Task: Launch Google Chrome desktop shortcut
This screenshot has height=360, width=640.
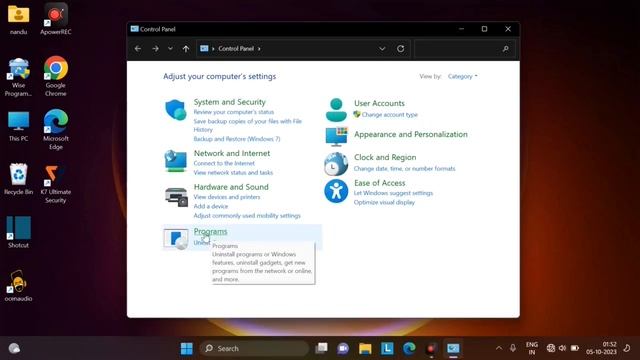Action: [56, 76]
